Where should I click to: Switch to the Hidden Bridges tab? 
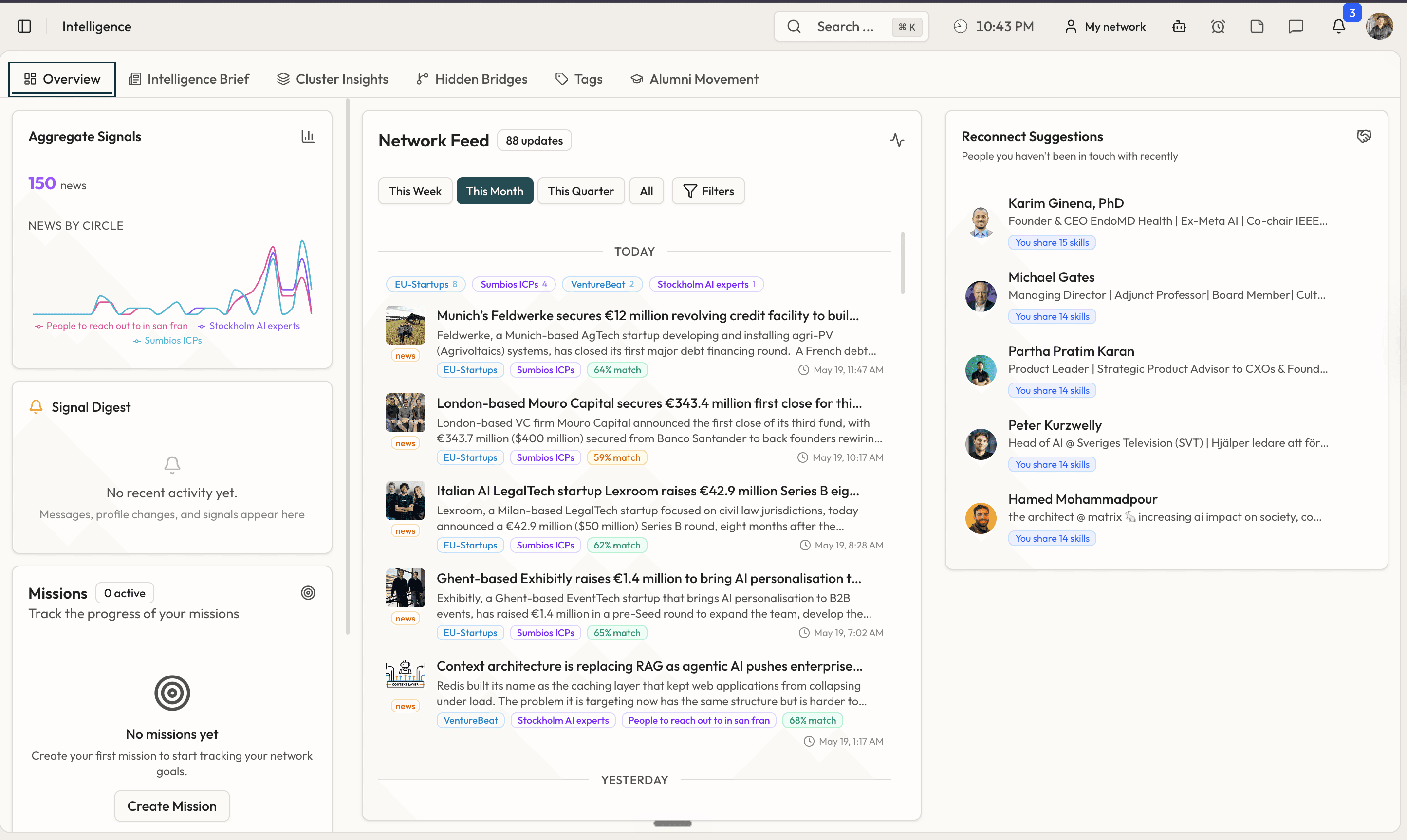(472, 79)
